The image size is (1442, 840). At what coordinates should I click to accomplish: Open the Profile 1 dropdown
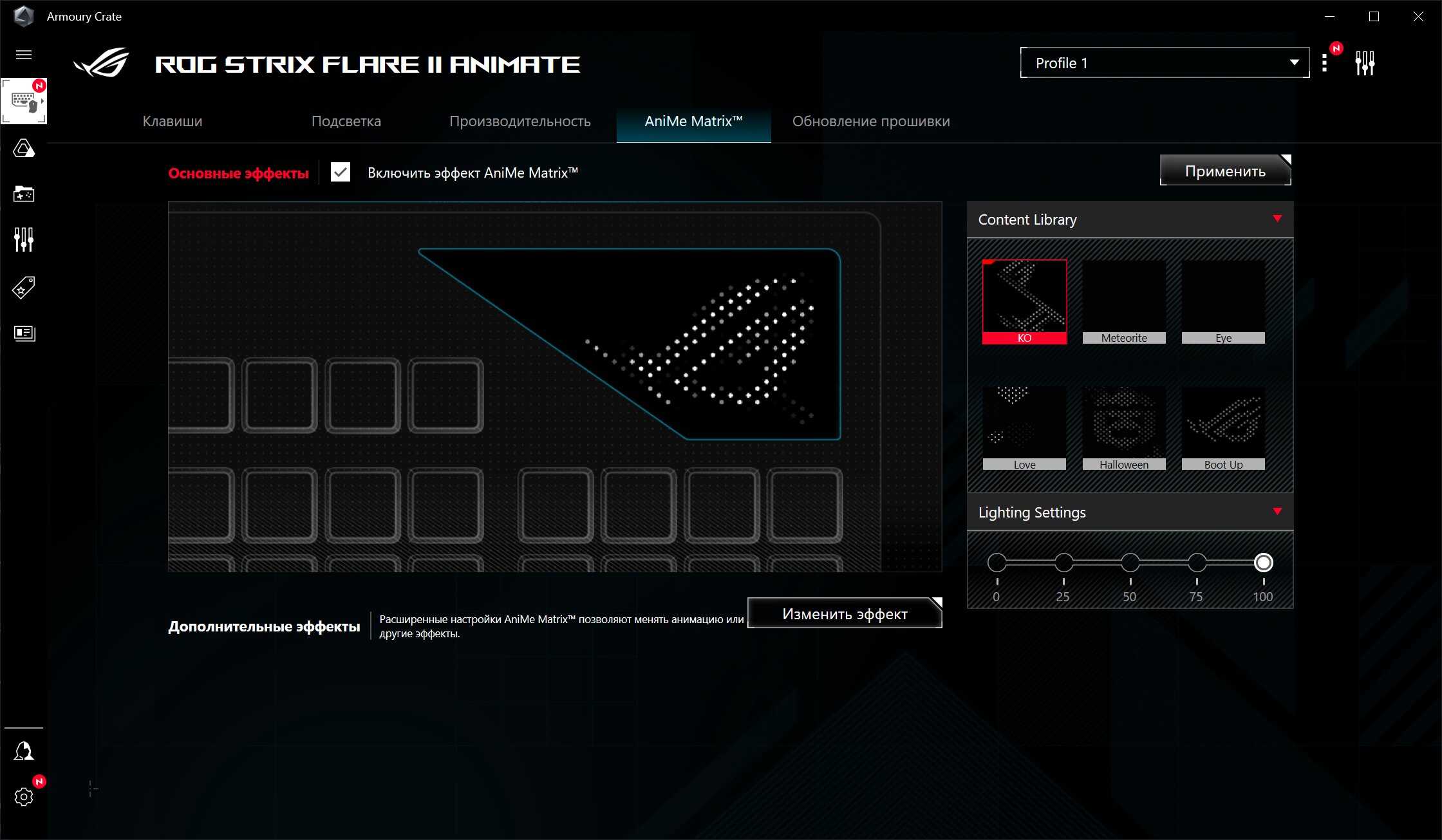pos(1165,63)
